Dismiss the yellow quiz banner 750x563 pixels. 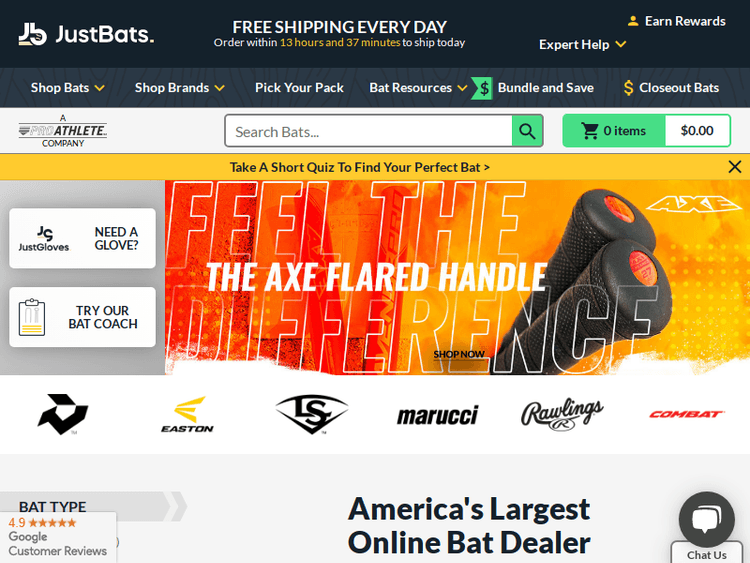[735, 167]
